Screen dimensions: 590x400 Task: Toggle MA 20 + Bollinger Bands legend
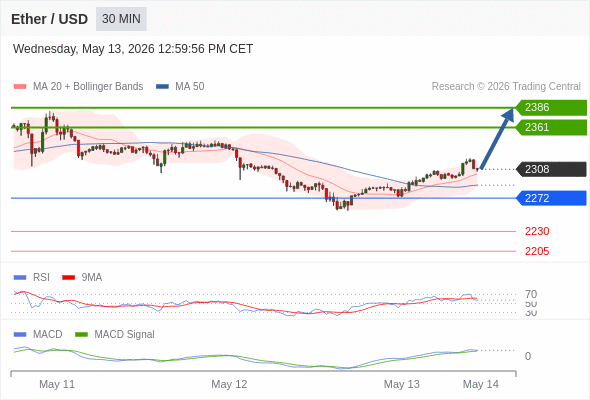coord(78,87)
